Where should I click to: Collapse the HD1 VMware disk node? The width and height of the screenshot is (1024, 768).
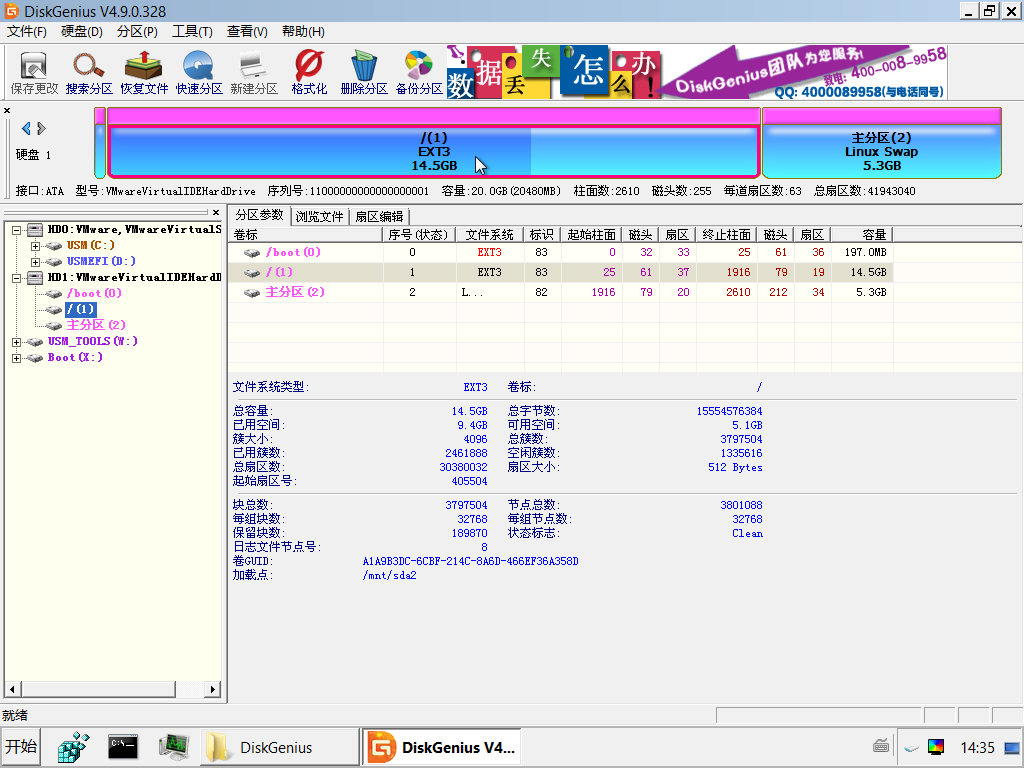pos(16,278)
